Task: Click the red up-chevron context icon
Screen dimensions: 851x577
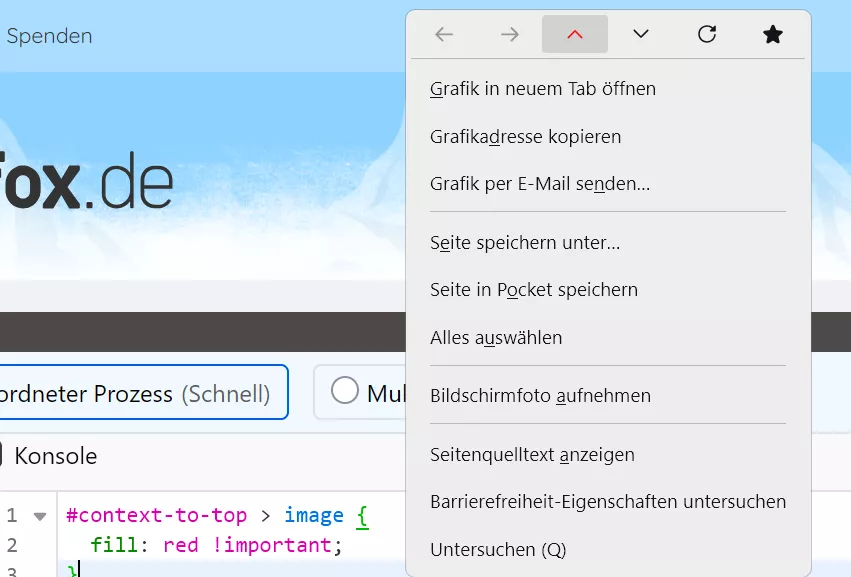Action: [x=575, y=35]
